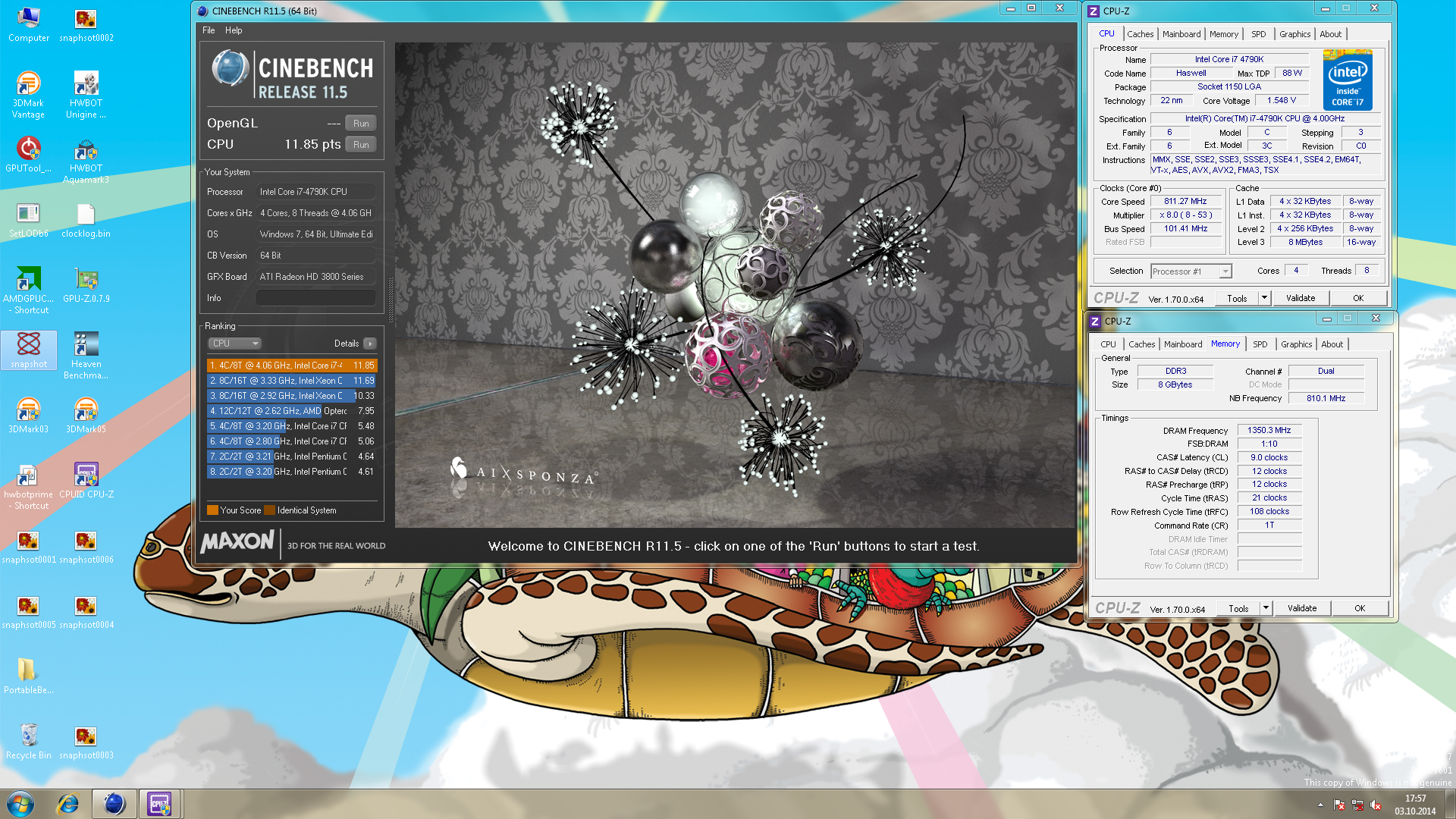Launch CPUID CPU-Z desktop icon
This screenshot has height=819, width=1456.
[x=86, y=481]
